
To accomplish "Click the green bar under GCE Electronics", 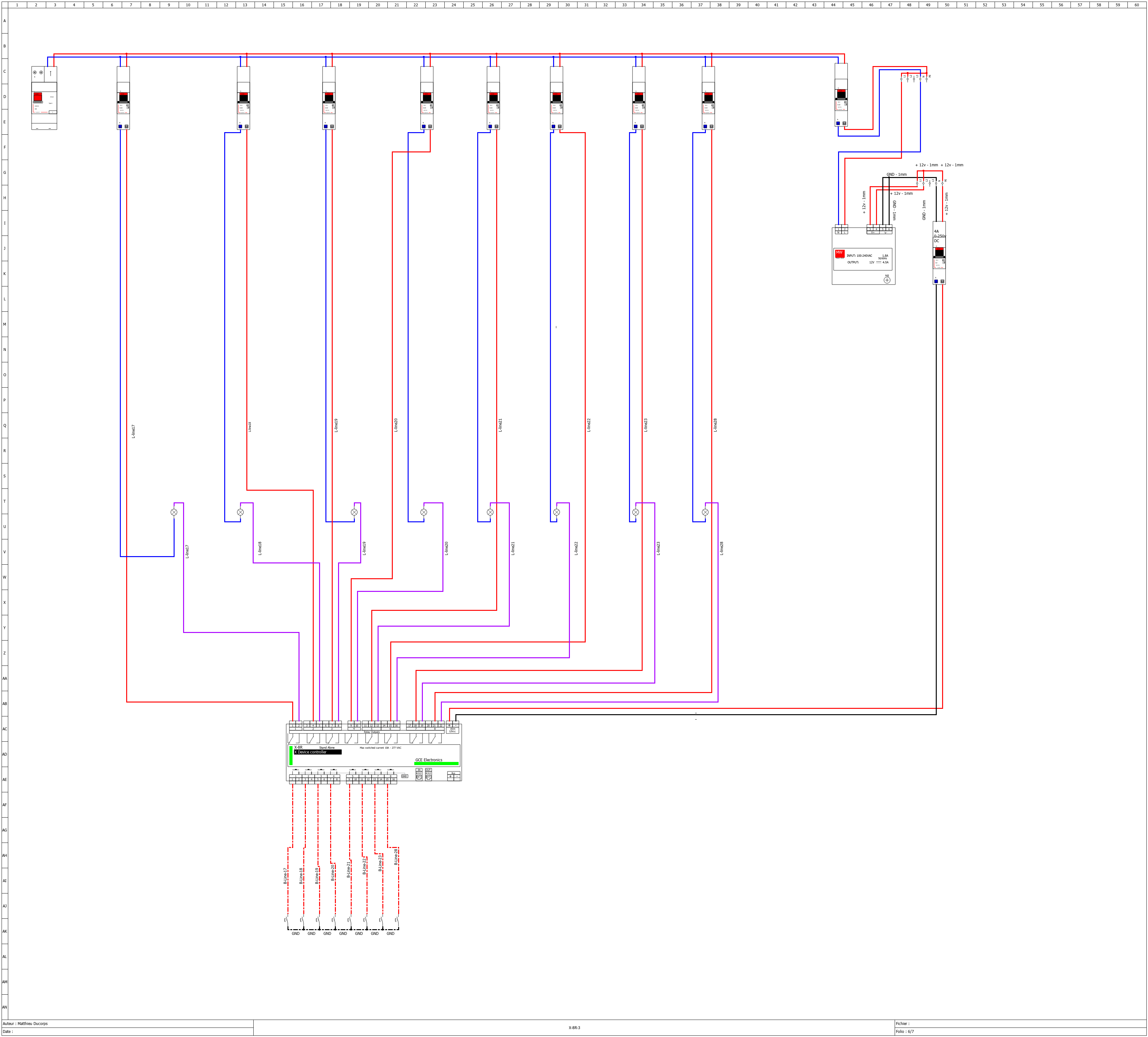I will coord(436,764).
